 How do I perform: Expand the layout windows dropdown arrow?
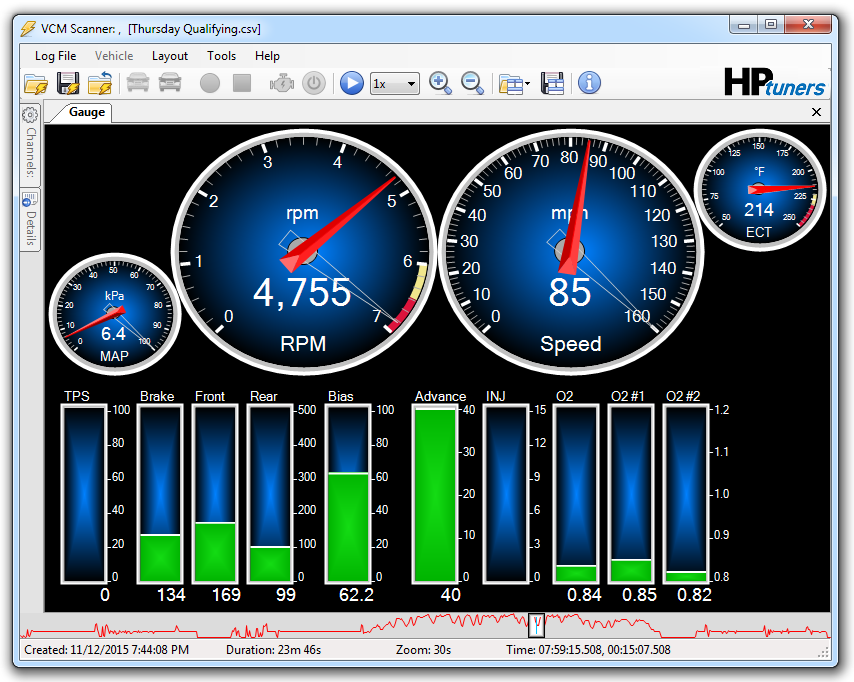[x=527, y=84]
